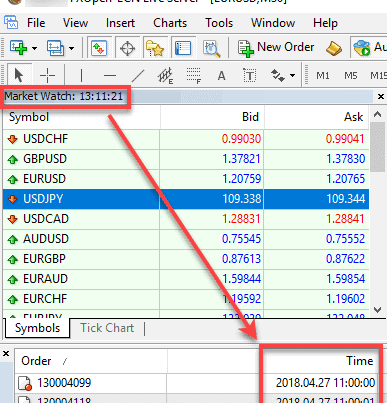The height and width of the screenshot is (403, 387).
Task: Click the application icon left of File
Action: pyautogui.click(x=11, y=23)
